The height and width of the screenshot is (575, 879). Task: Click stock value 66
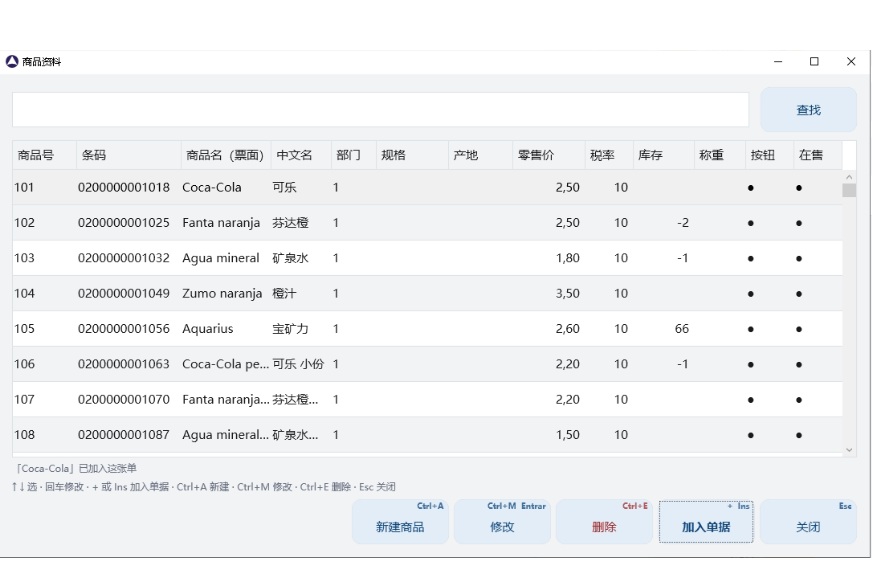[682, 328]
